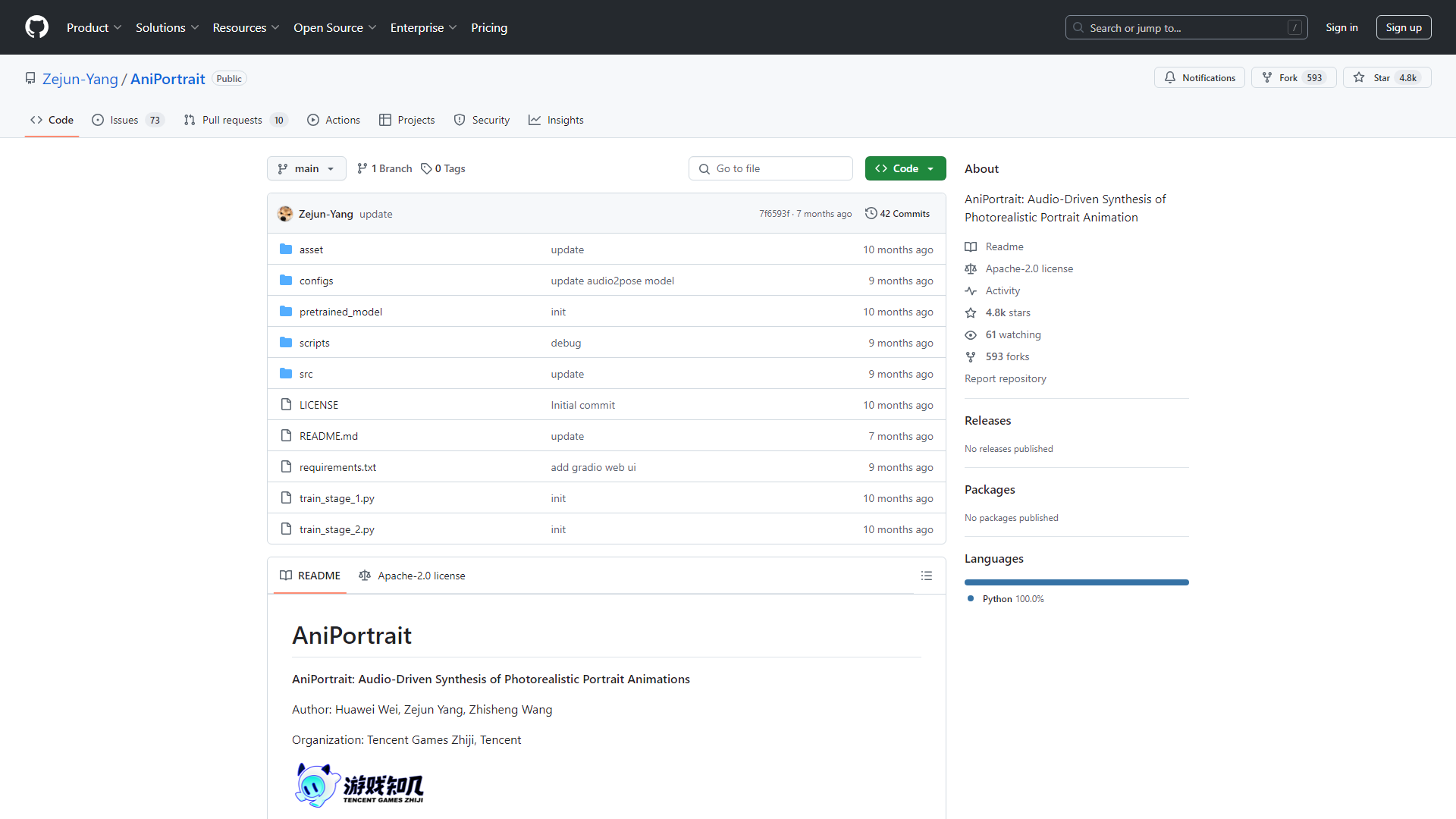The width and height of the screenshot is (1456, 819).
Task: Click the LICENSE file icon
Action: tap(286, 405)
